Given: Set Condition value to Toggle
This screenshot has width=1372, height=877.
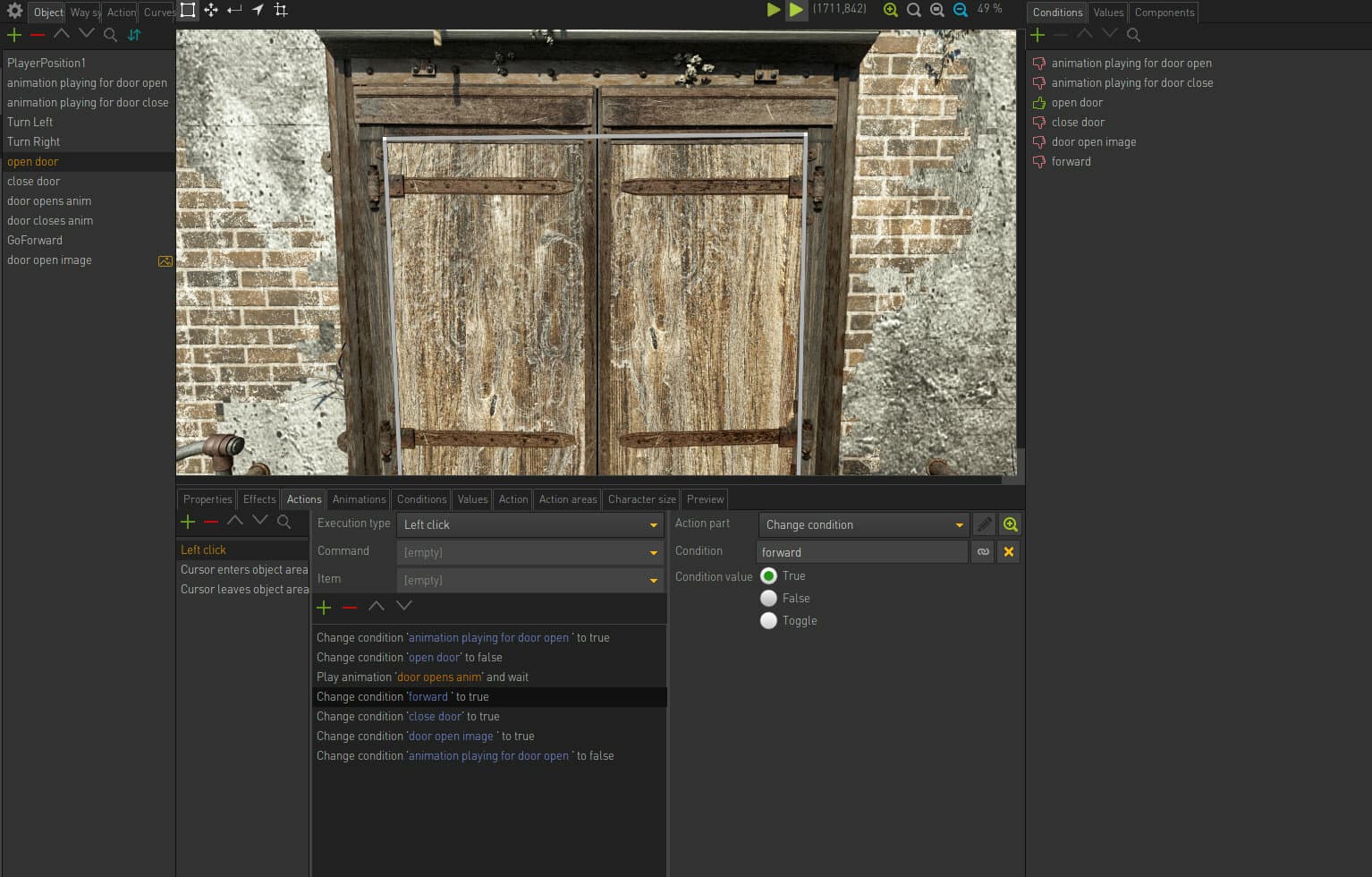Looking at the screenshot, I should (x=768, y=621).
